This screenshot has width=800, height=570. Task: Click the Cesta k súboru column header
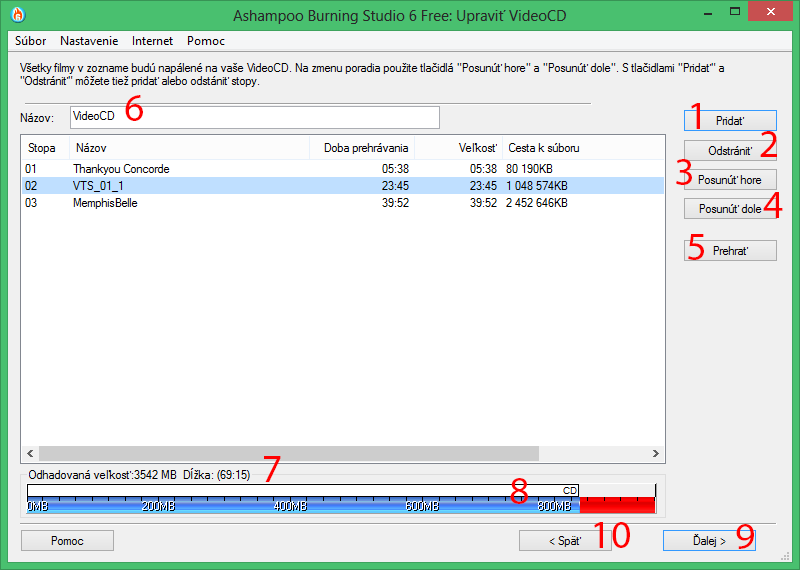point(584,148)
